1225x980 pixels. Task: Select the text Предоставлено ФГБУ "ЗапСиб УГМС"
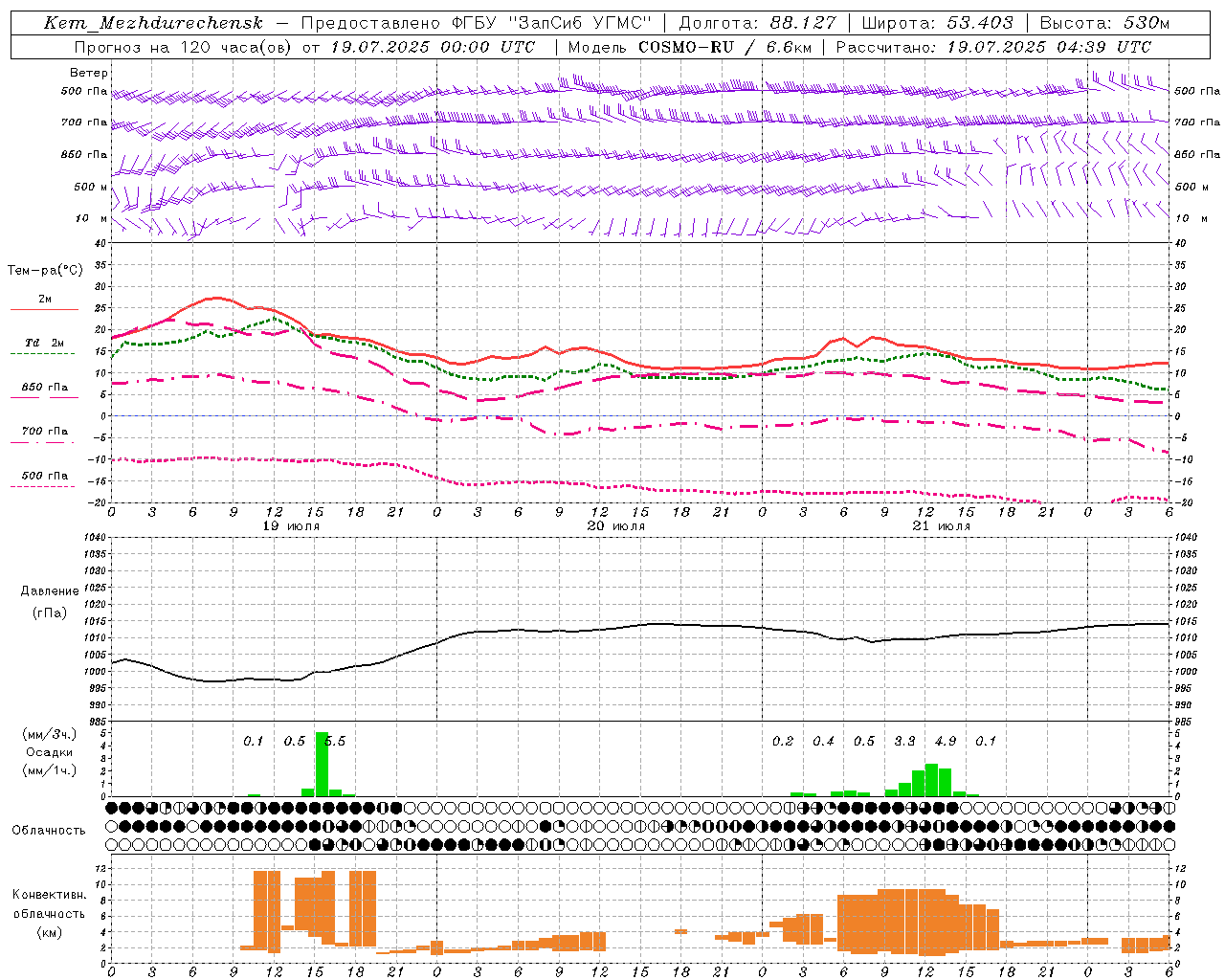point(476,23)
